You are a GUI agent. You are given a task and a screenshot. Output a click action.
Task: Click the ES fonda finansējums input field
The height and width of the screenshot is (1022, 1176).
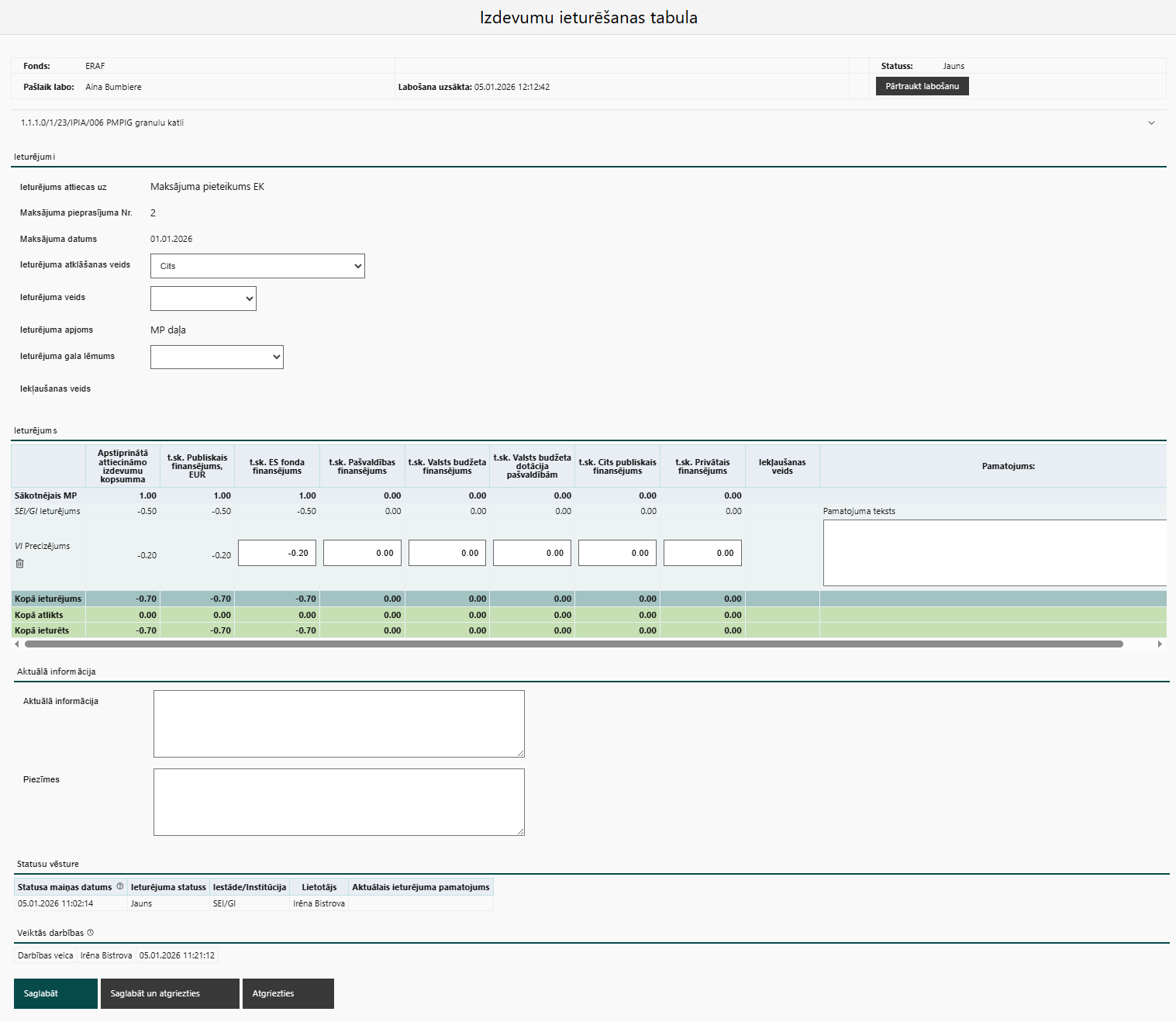pos(277,553)
